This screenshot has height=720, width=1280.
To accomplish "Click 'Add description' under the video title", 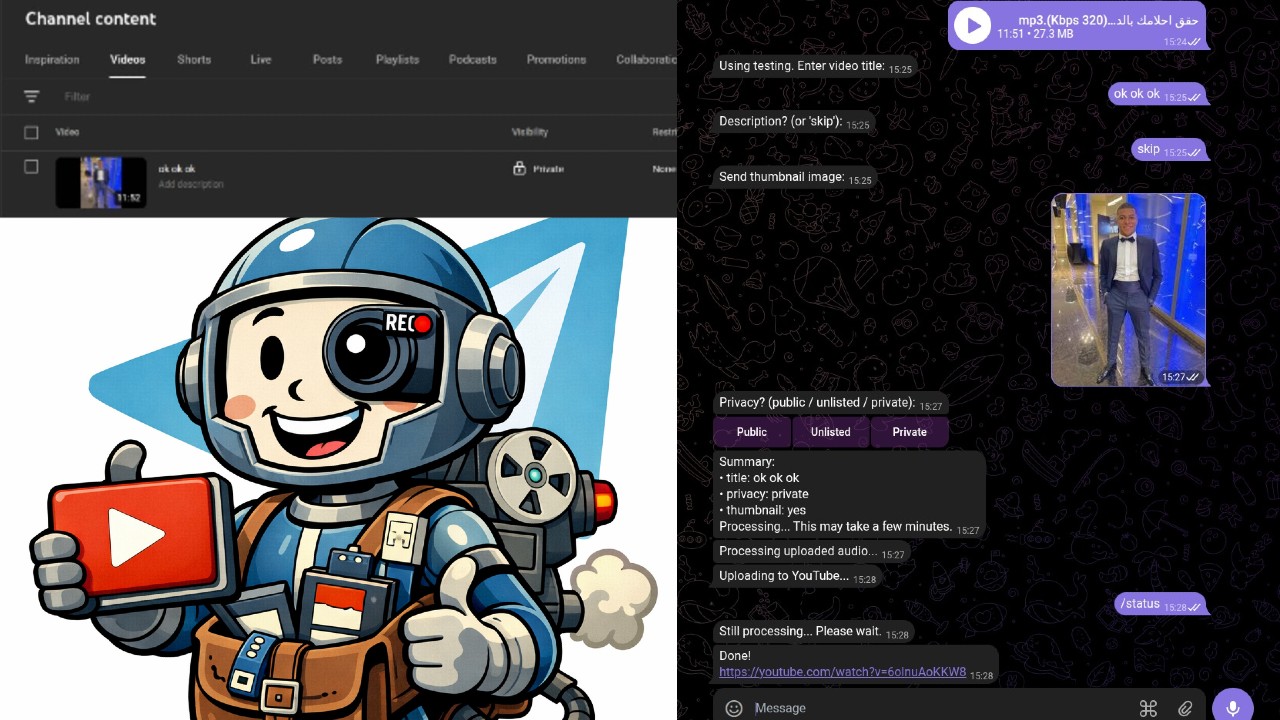I will coord(191,184).
